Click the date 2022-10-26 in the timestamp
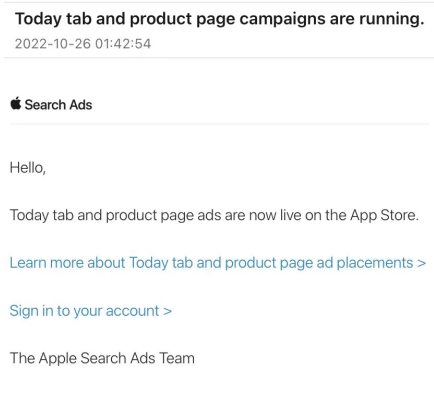Image resolution: width=434 pixels, height=394 pixels. (53, 44)
